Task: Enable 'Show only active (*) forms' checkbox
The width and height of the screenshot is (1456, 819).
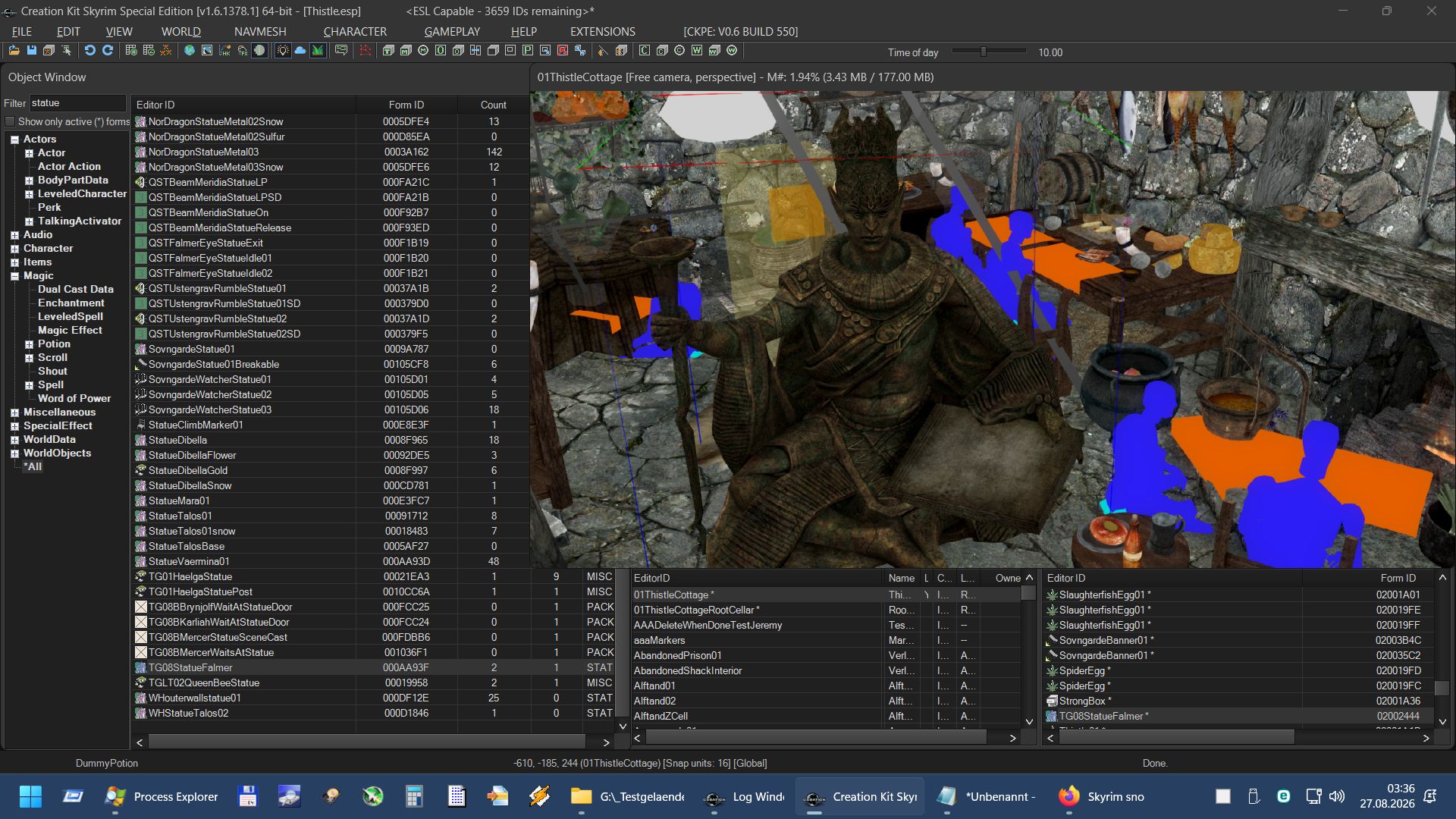Action: [11, 121]
